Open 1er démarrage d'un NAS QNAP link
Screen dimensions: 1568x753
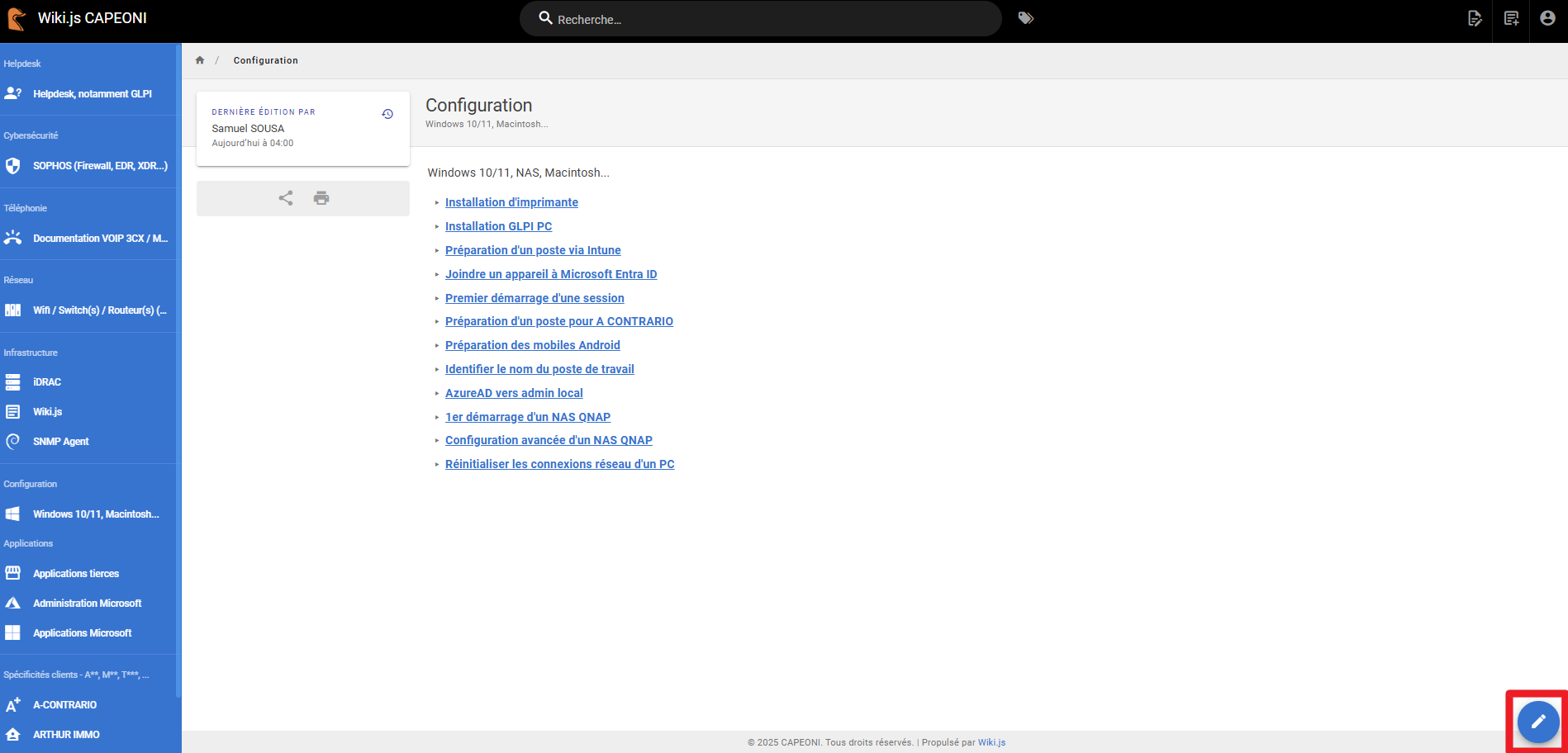[x=528, y=417]
